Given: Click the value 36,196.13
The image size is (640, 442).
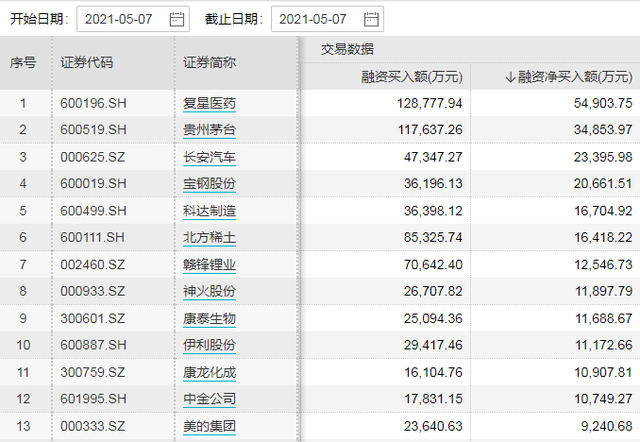Looking at the screenshot, I should [x=433, y=184].
